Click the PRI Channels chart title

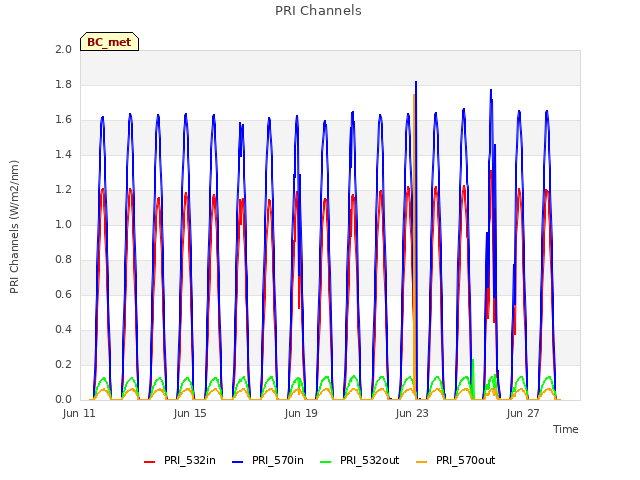(x=318, y=11)
